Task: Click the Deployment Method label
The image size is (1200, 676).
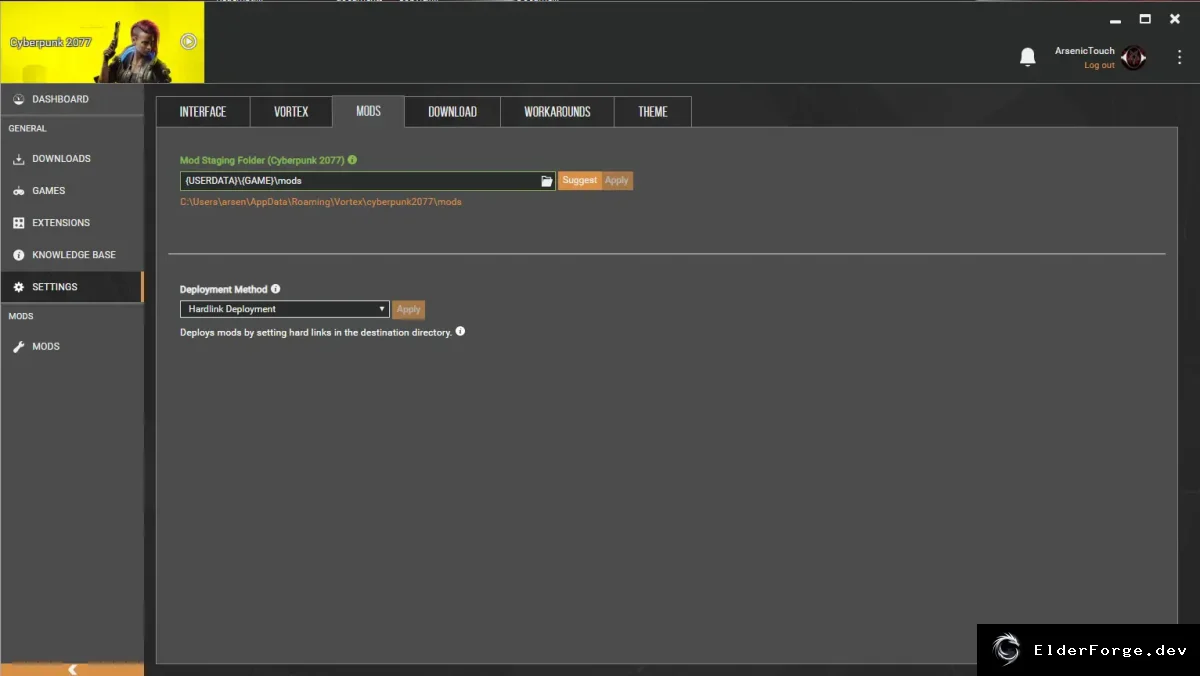Action: (x=224, y=289)
